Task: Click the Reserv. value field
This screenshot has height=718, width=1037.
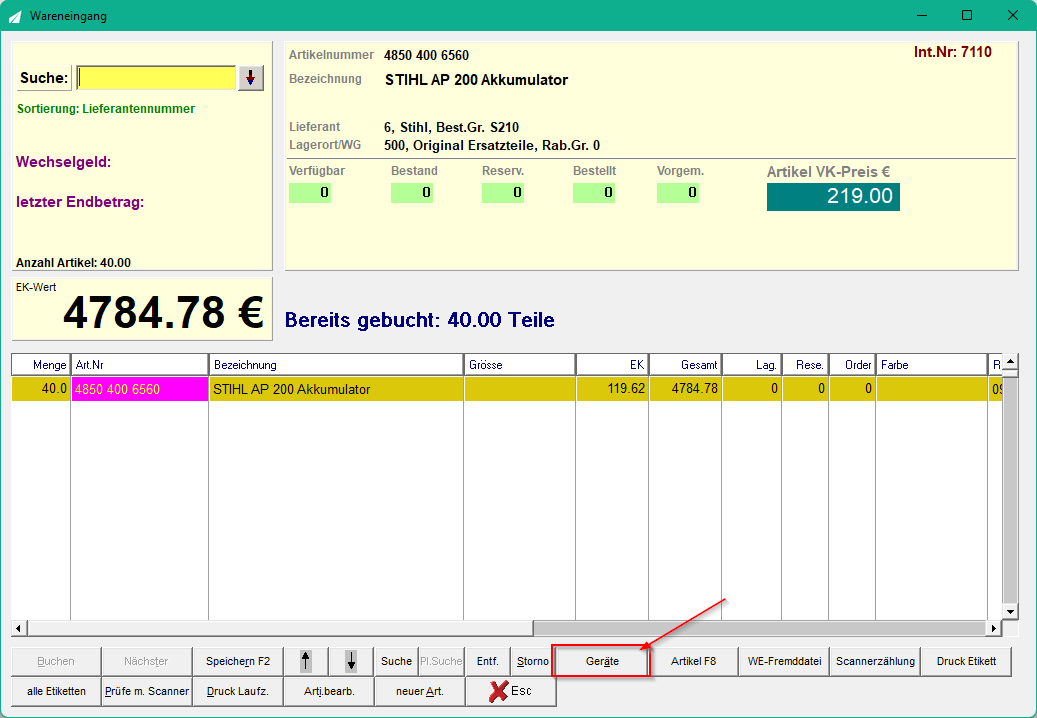Action: (503, 192)
